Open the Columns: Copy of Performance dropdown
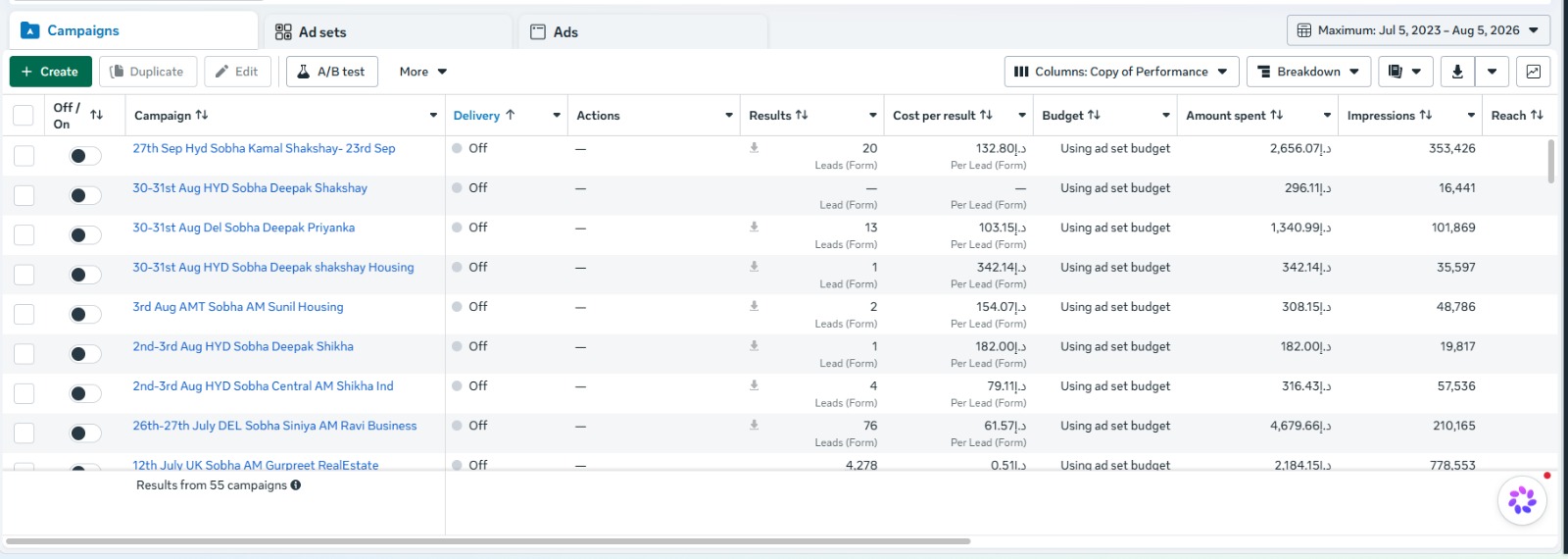 click(1121, 72)
